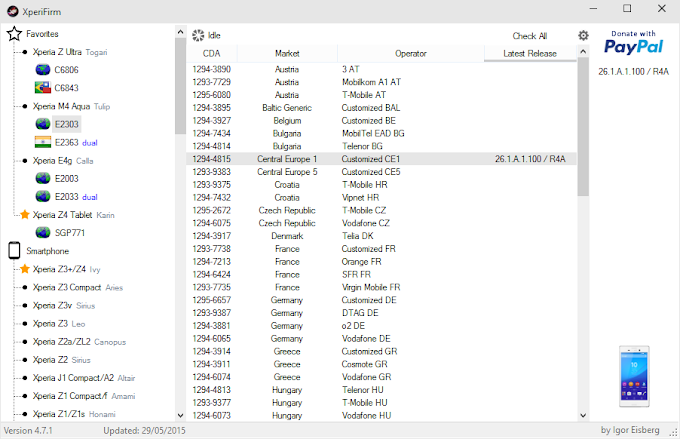Select the Xperia Z1/Z1s Honami node
Screen dimensions: 680x439
(74, 414)
